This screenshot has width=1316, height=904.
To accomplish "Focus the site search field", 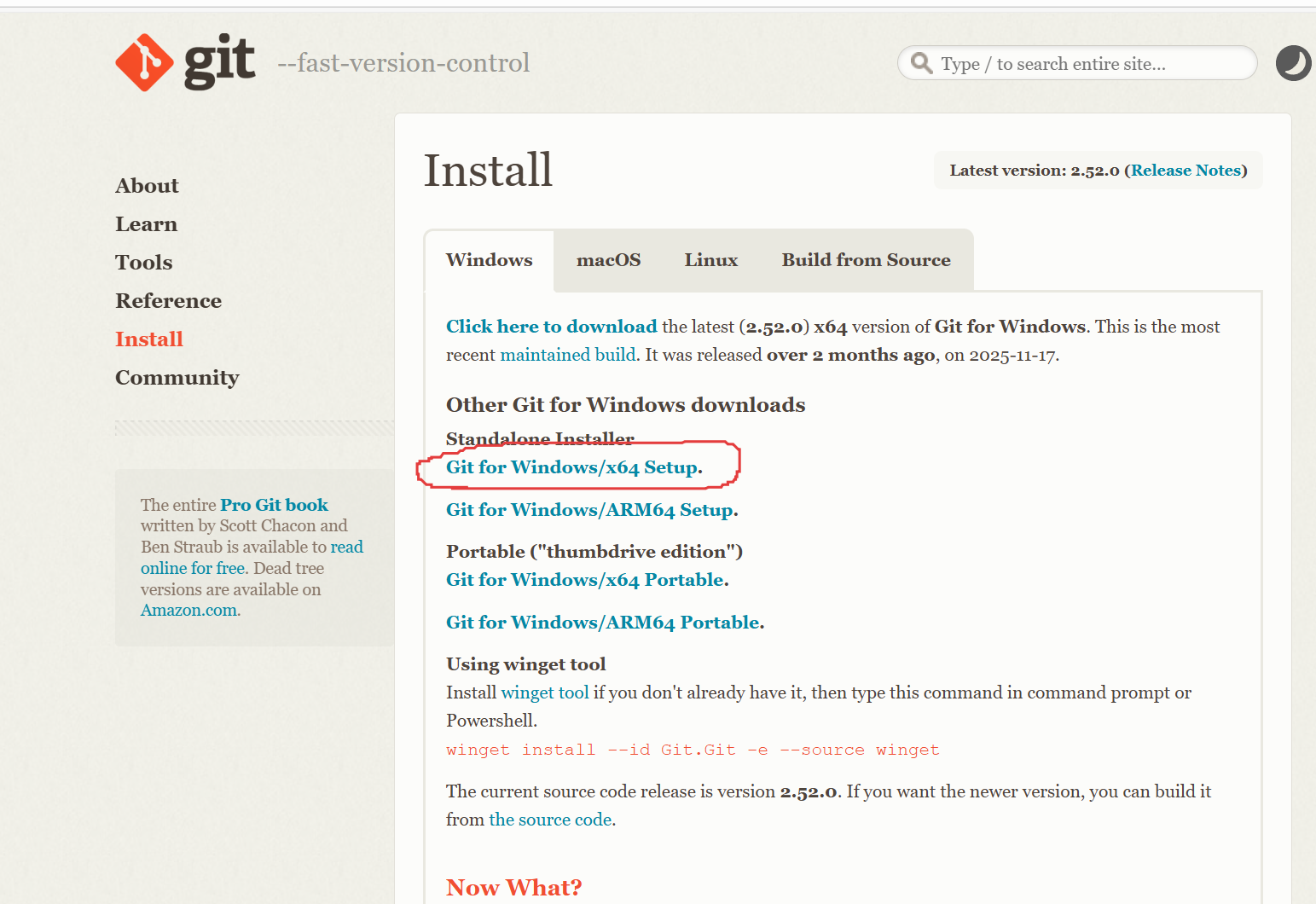I will (1077, 63).
